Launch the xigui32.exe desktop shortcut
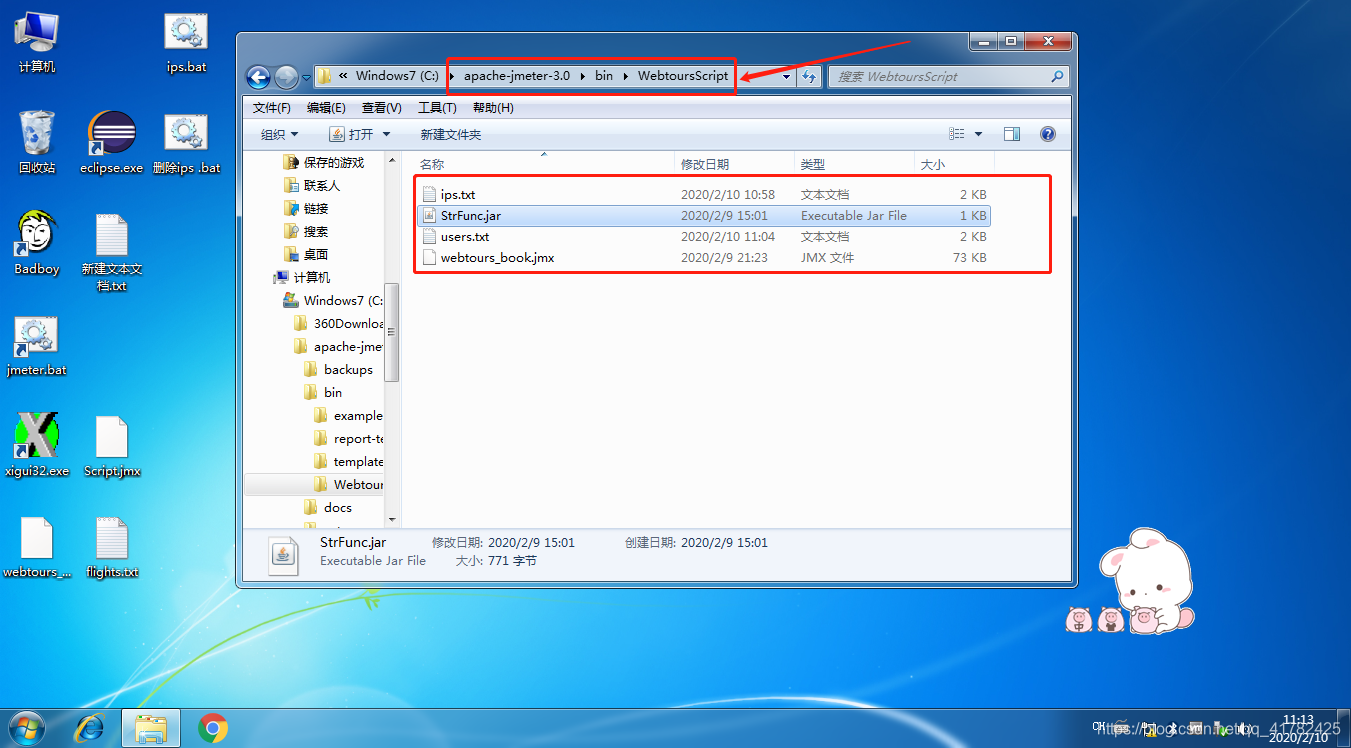The image size is (1351, 748). tap(37, 445)
